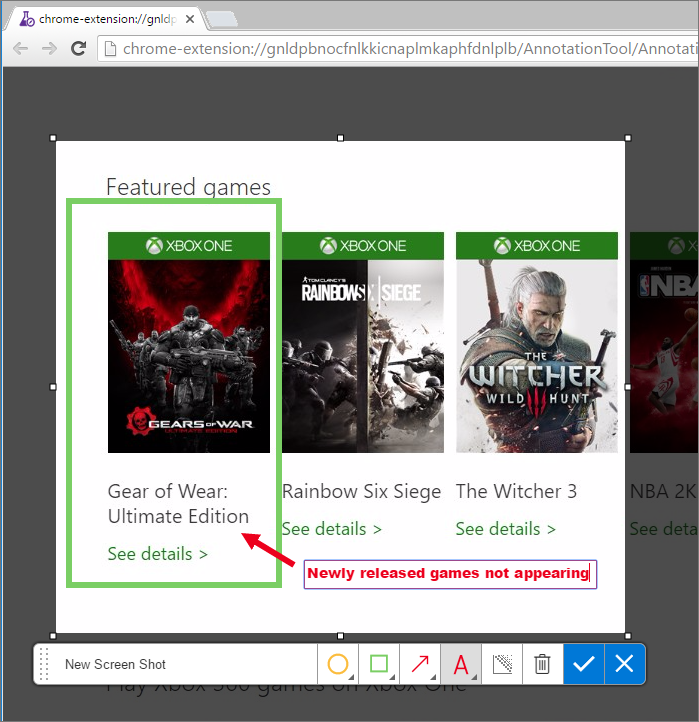Grab the top-left selection resize handle
Image resolution: width=699 pixels, height=722 pixels.
point(53,138)
